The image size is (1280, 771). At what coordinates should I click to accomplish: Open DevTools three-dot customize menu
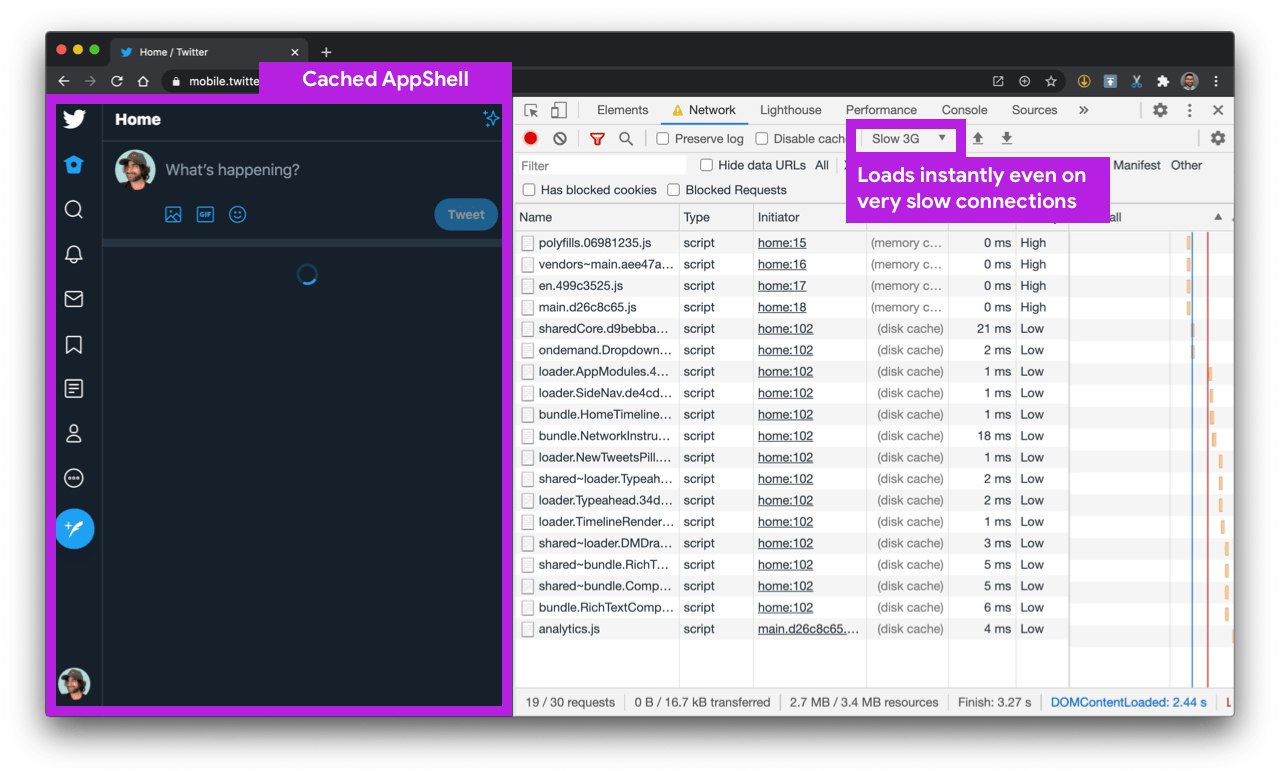[1189, 110]
